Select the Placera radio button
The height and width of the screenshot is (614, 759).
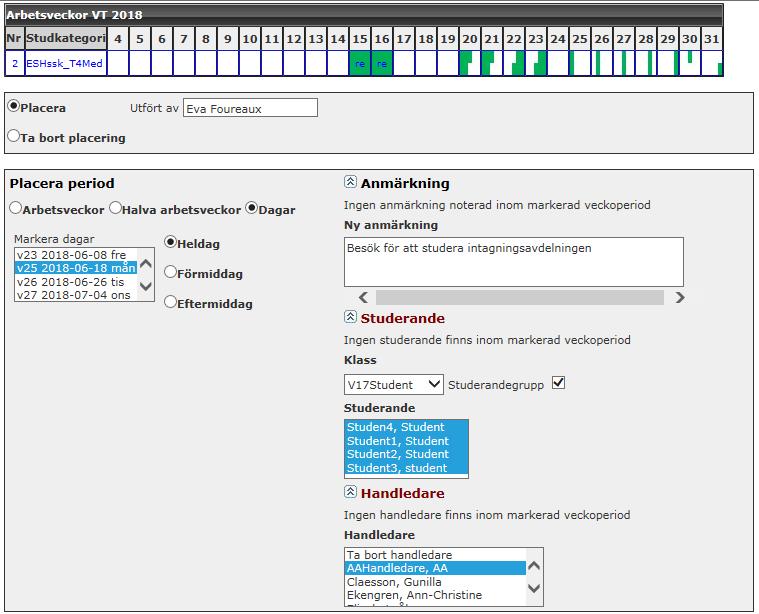(x=14, y=106)
